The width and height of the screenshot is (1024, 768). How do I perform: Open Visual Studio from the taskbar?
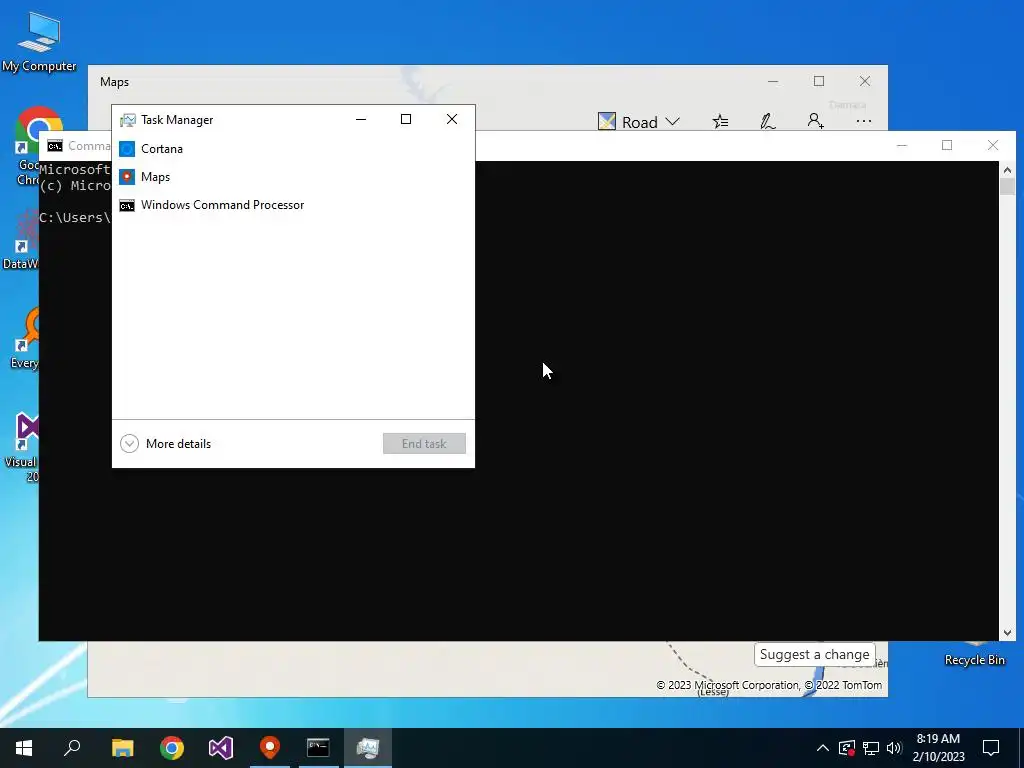click(221, 748)
